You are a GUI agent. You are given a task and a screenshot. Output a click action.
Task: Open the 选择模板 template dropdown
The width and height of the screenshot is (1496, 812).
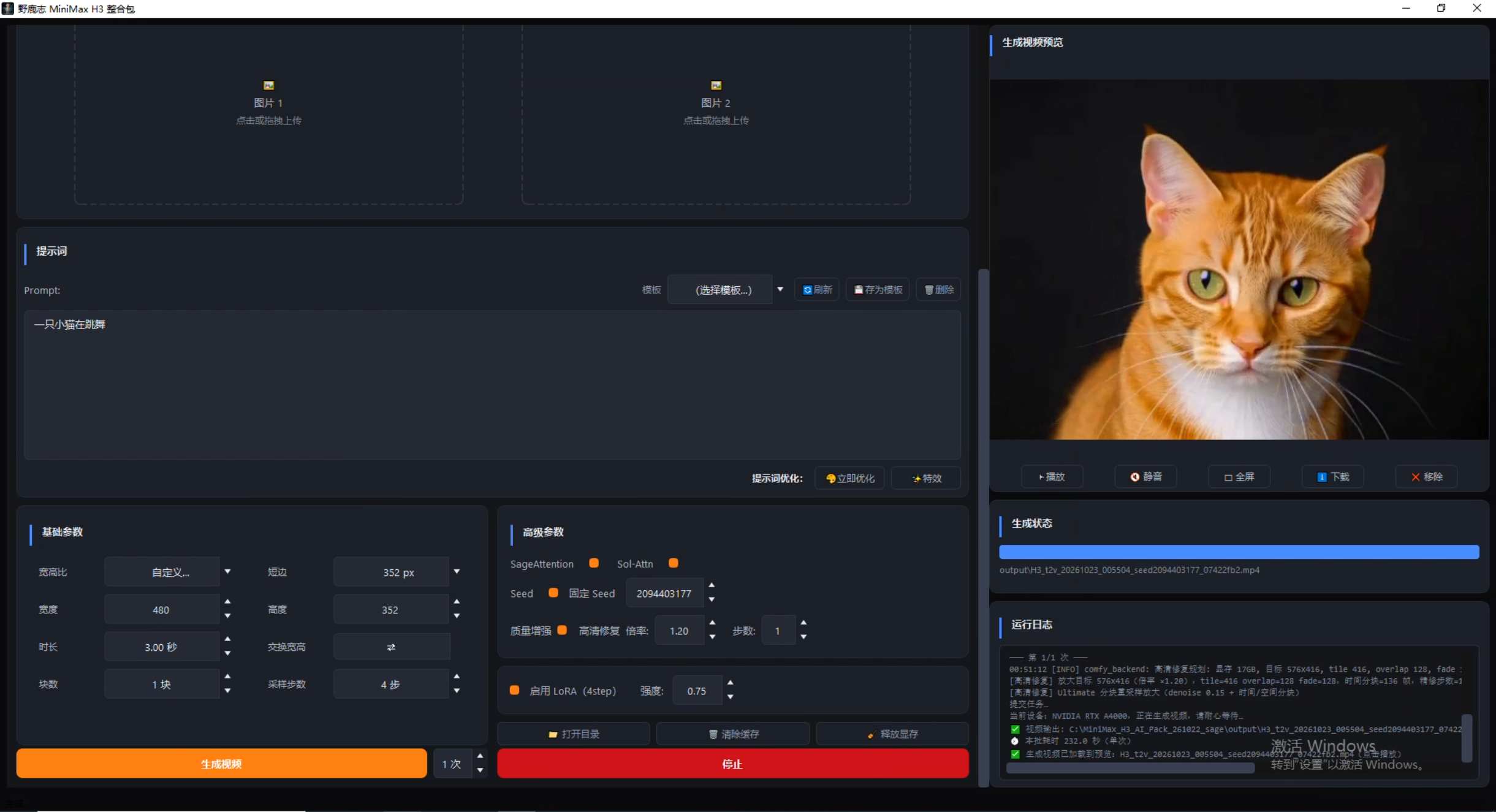pyautogui.click(x=726, y=290)
